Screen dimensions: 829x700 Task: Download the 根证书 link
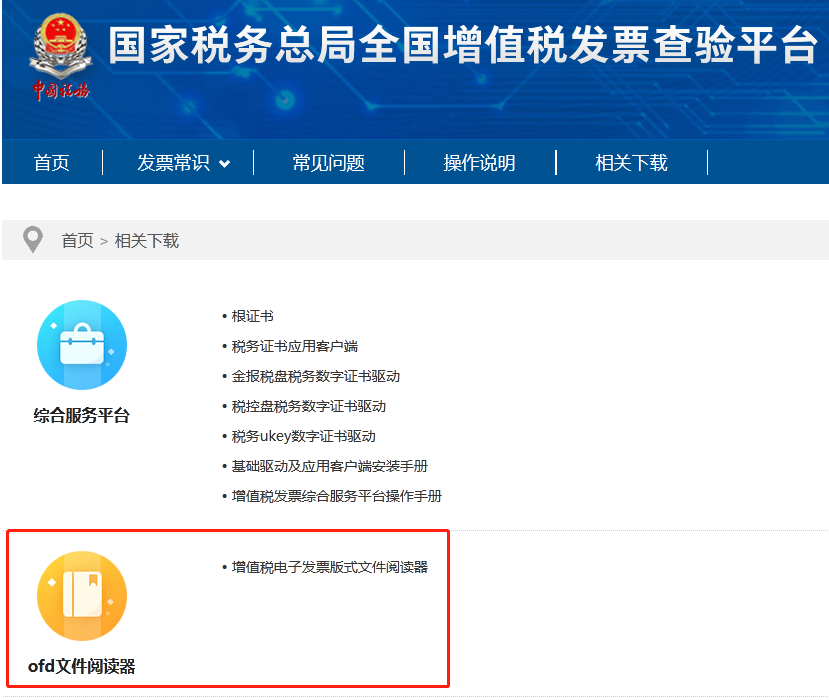[x=252, y=316]
